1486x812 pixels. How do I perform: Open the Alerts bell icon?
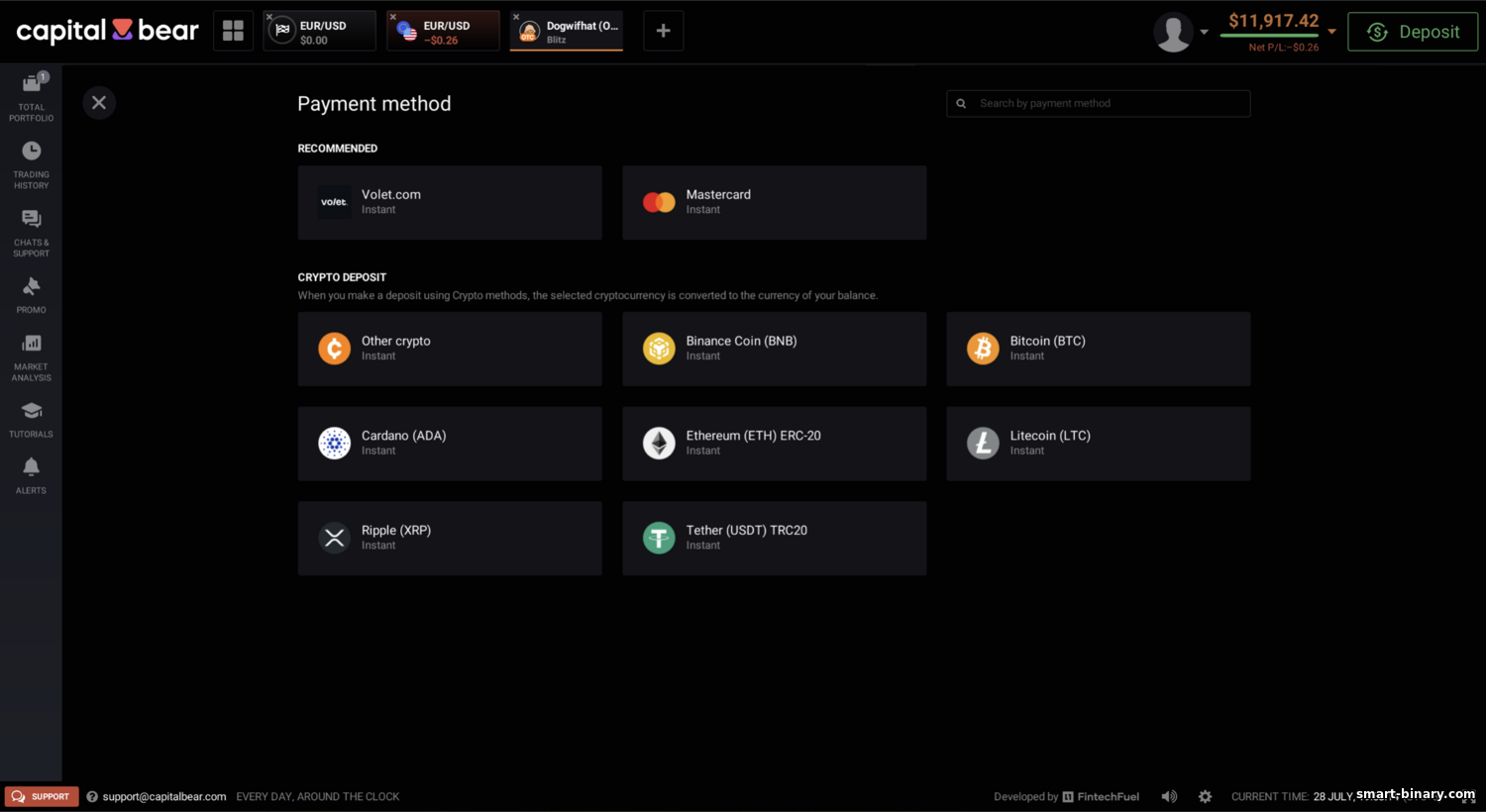[x=31, y=475]
